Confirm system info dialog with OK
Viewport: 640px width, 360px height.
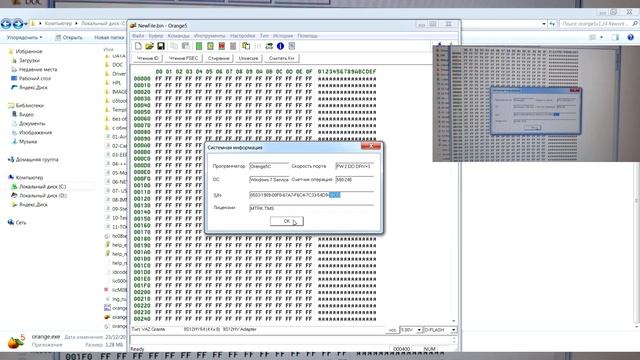[x=287, y=221]
